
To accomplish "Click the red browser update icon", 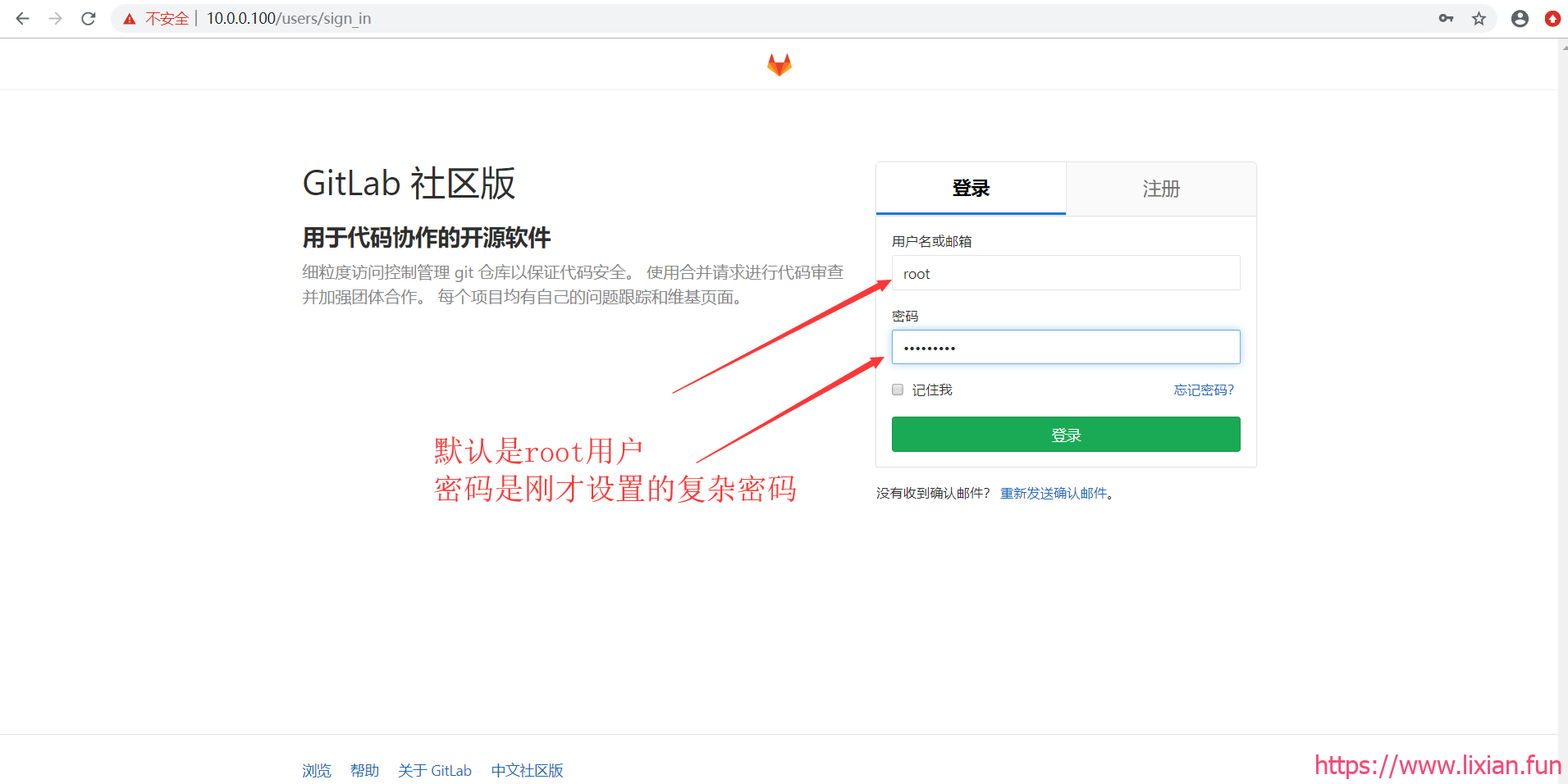I will 1552,18.
